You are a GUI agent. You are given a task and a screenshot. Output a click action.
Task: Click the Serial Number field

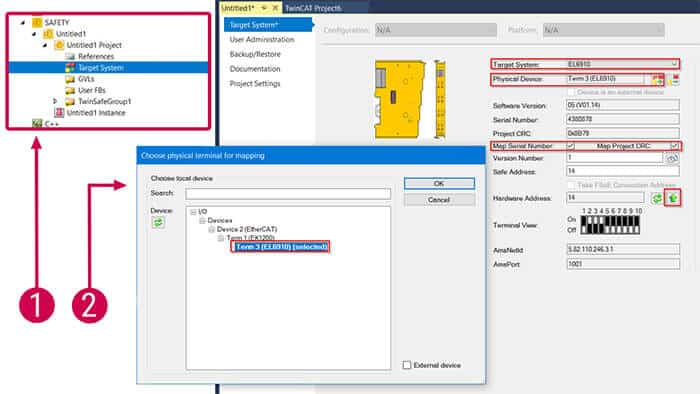pyautogui.click(x=623, y=119)
